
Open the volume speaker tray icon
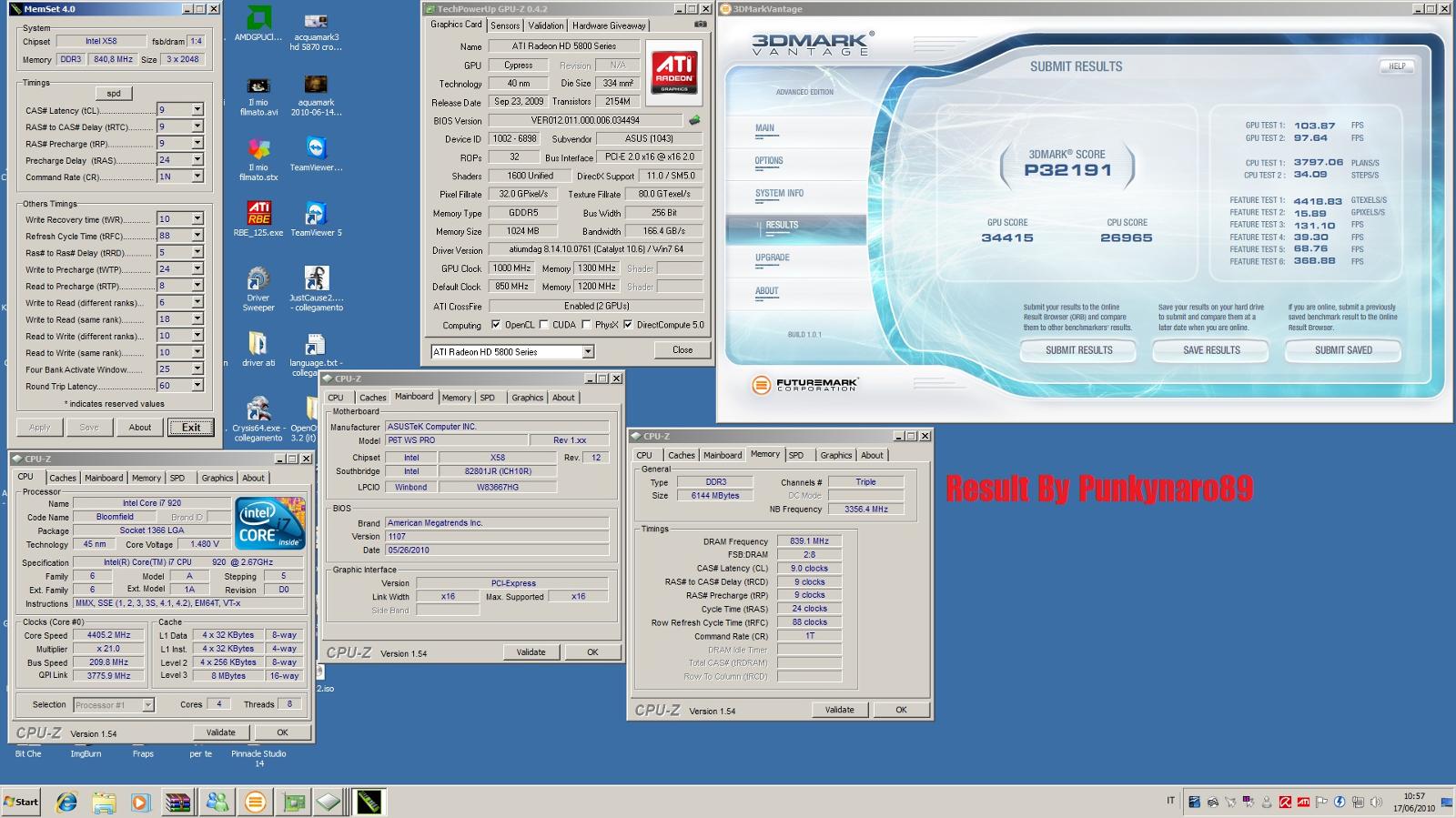[x=1376, y=802]
